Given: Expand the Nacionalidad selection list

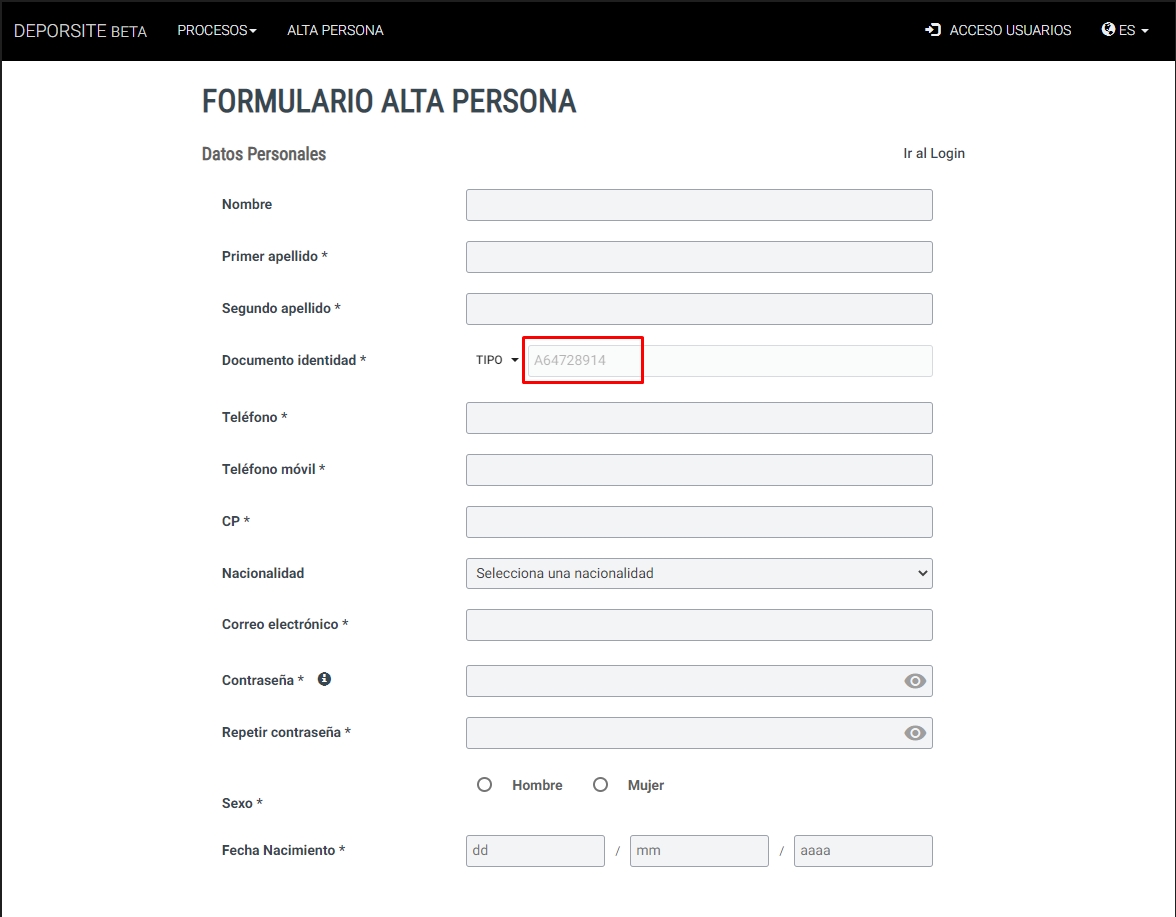Looking at the screenshot, I should 699,574.
